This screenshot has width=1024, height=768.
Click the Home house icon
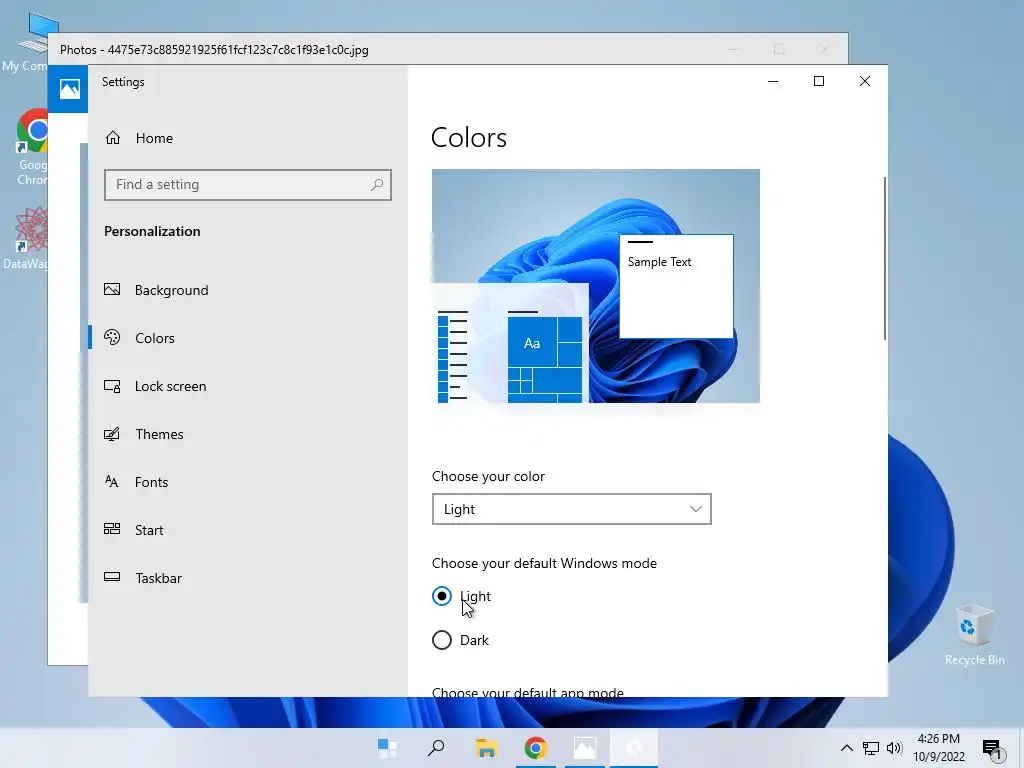(x=113, y=138)
